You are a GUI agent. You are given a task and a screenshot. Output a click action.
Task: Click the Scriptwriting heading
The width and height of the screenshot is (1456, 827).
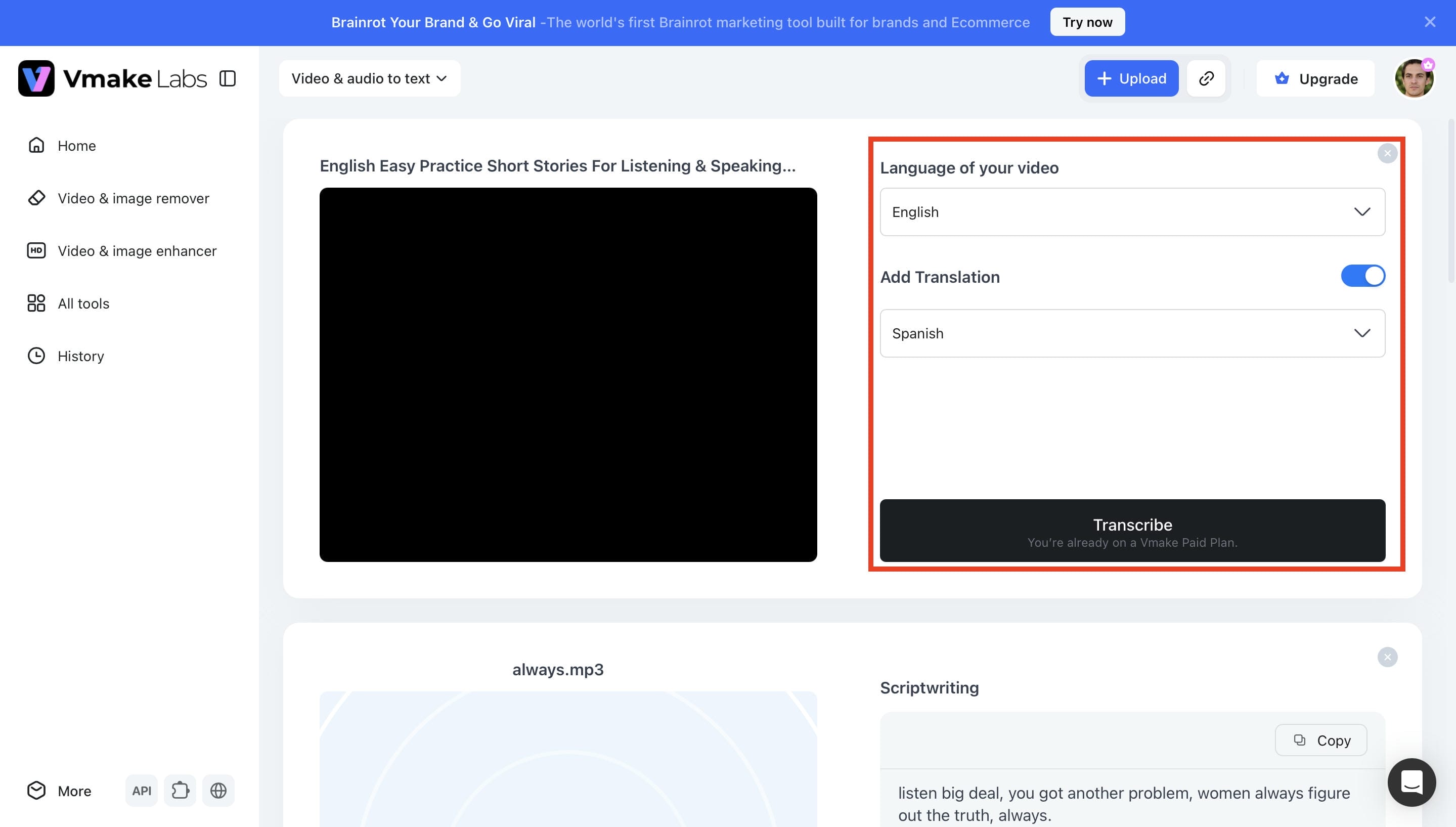click(929, 688)
